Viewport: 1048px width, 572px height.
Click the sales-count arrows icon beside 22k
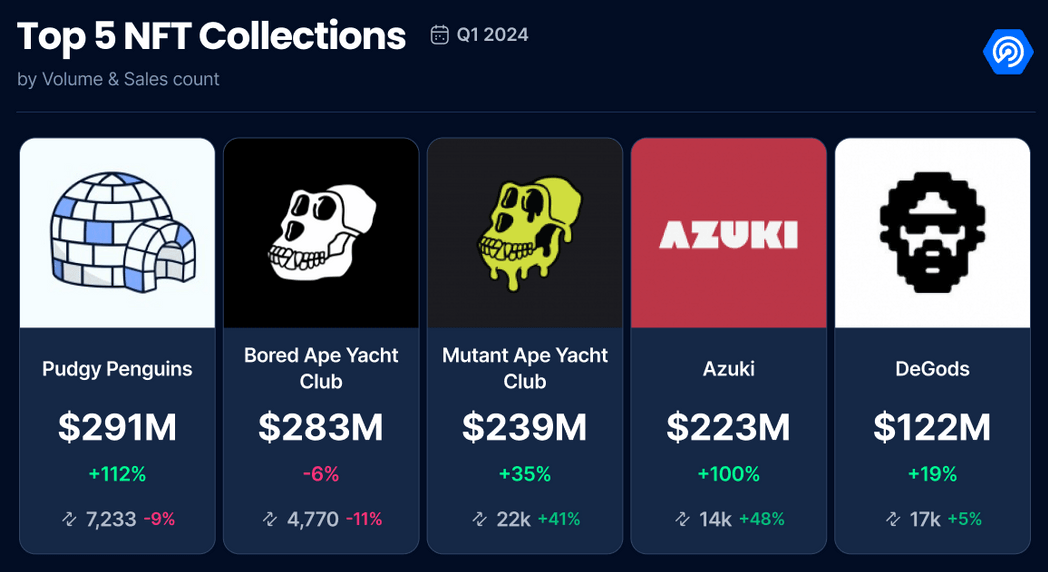coord(480,519)
